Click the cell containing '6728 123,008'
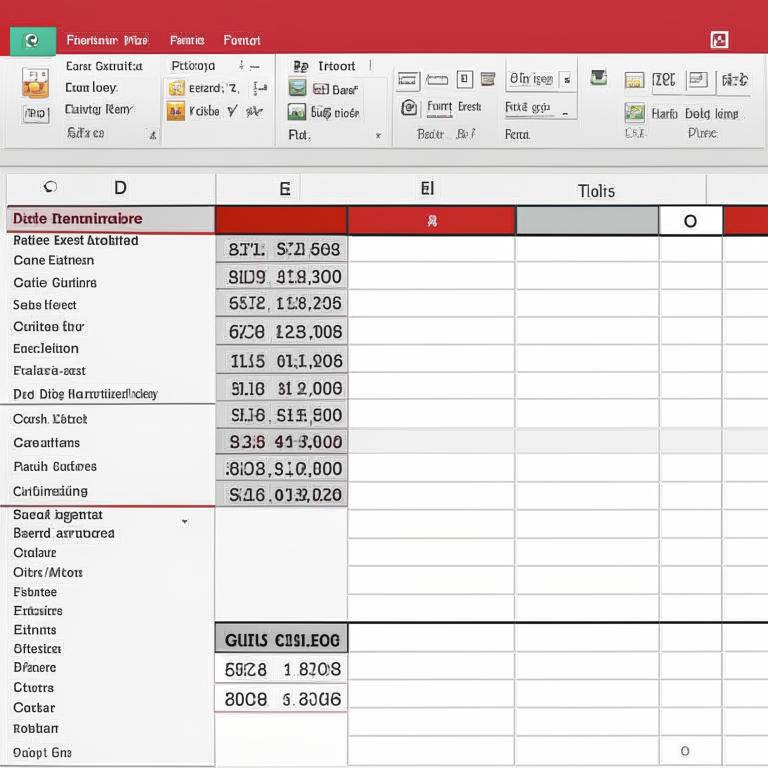 coord(282,332)
